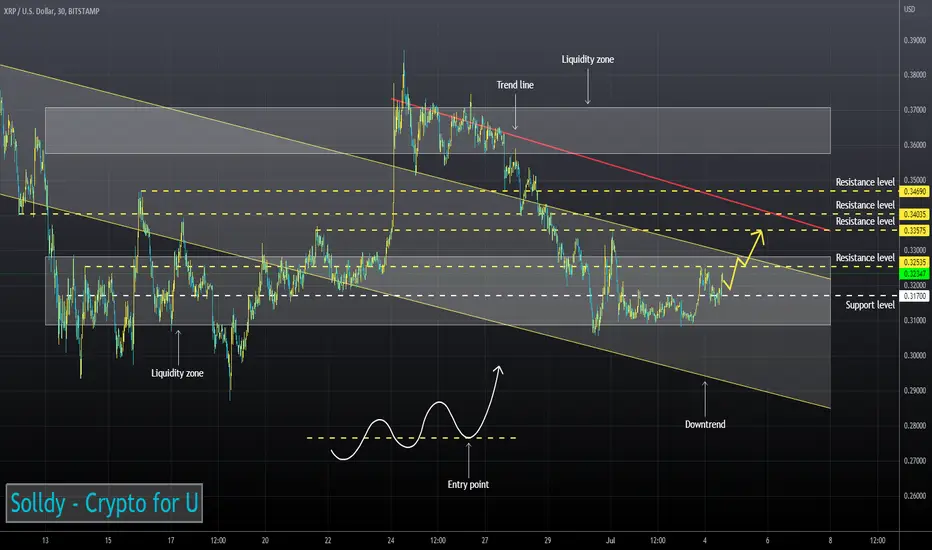Screen dimensions: 932x550
Task: Click the Entry point annotation text
Action: tap(468, 485)
